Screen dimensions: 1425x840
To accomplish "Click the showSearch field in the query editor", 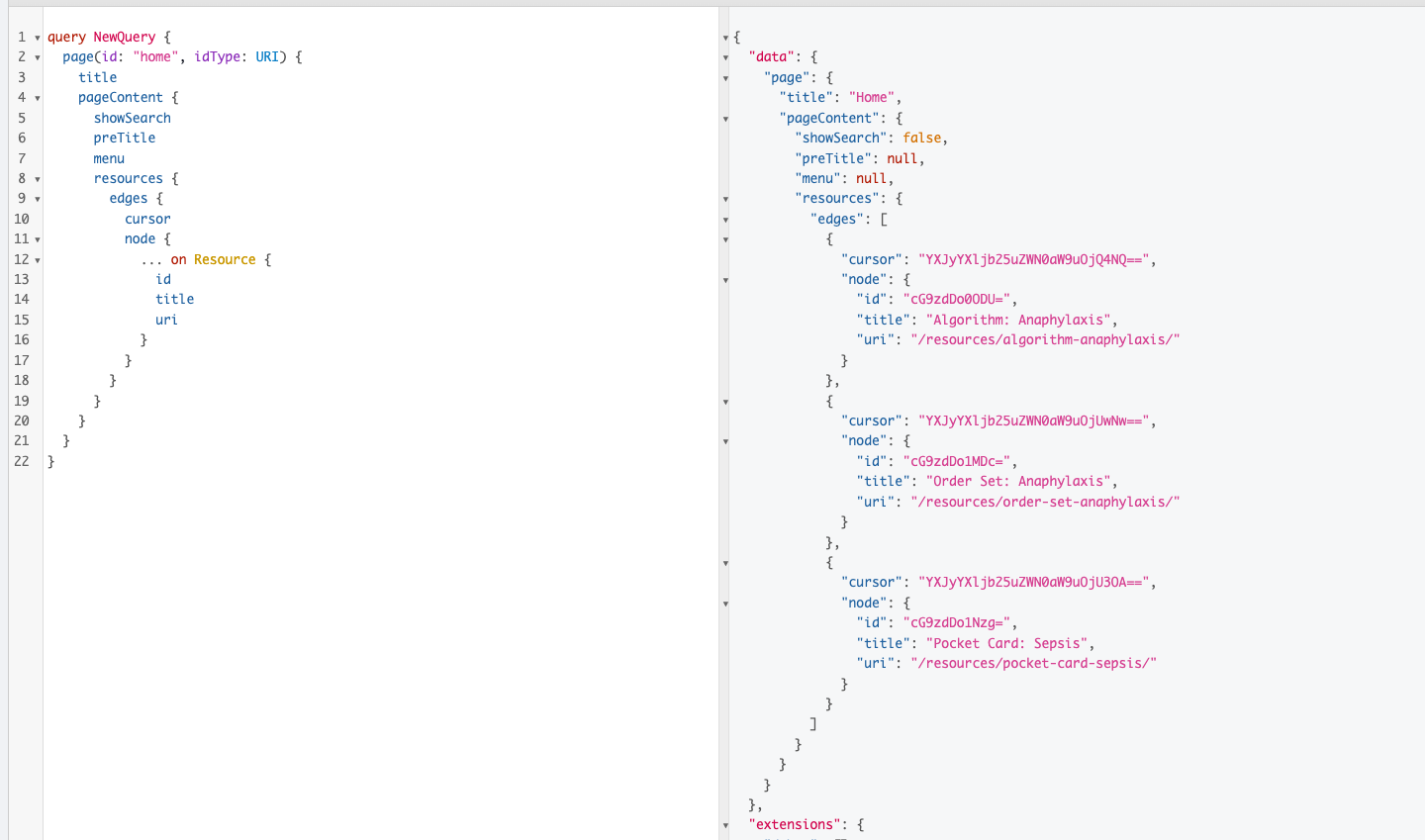I will pyautogui.click(x=132, y=118).
